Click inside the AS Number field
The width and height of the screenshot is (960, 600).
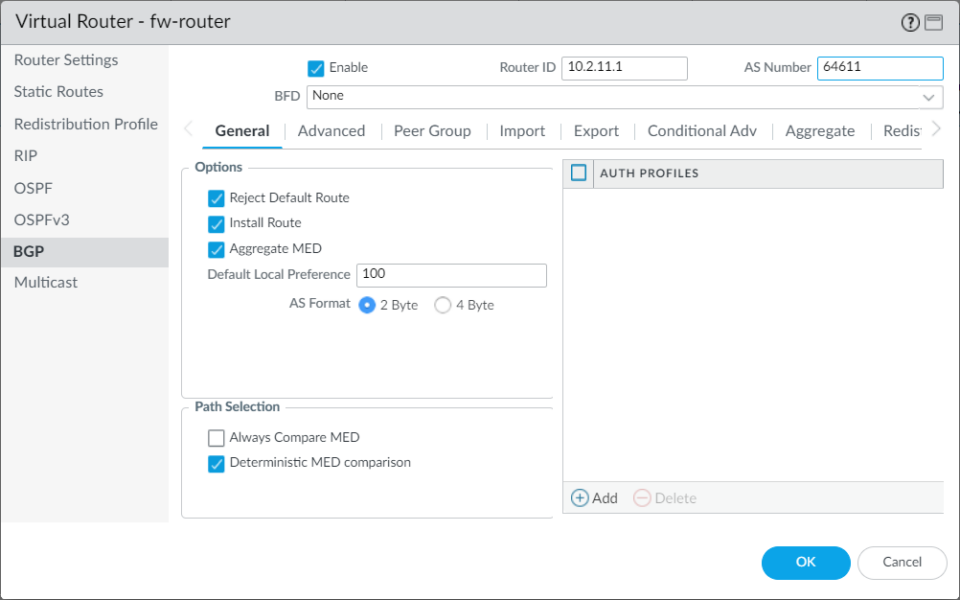coord(880,68)
